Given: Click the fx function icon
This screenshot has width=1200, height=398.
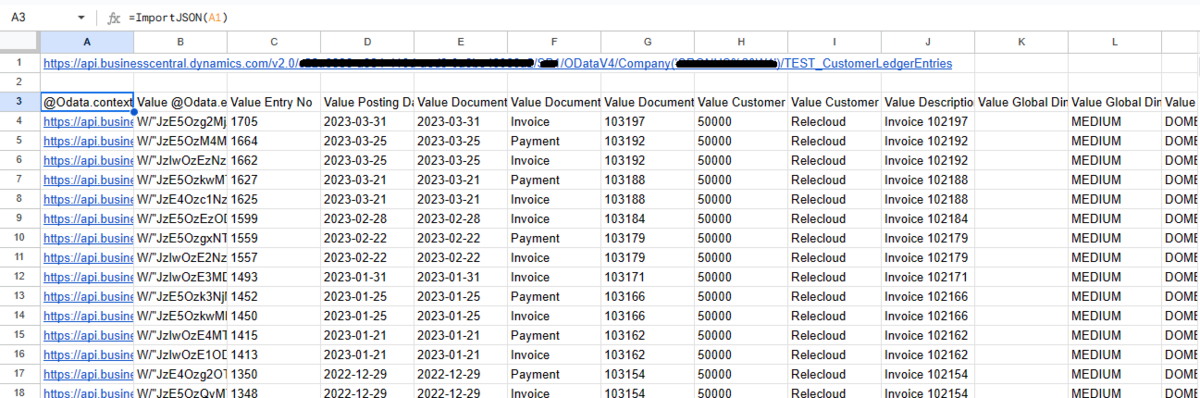Looking at the screenshot, I should (114, 17).
